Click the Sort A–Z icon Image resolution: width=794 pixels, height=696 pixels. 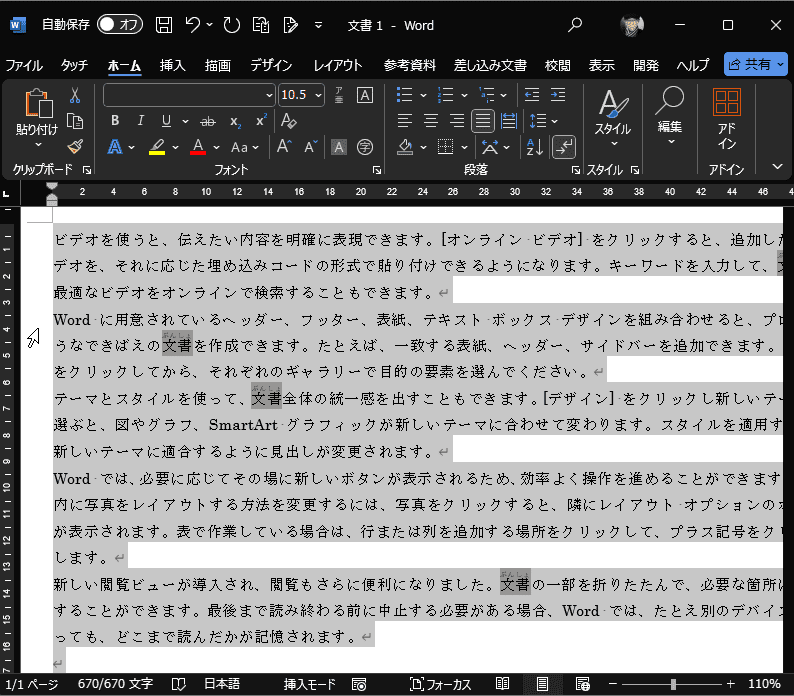[x=535, y=147]
